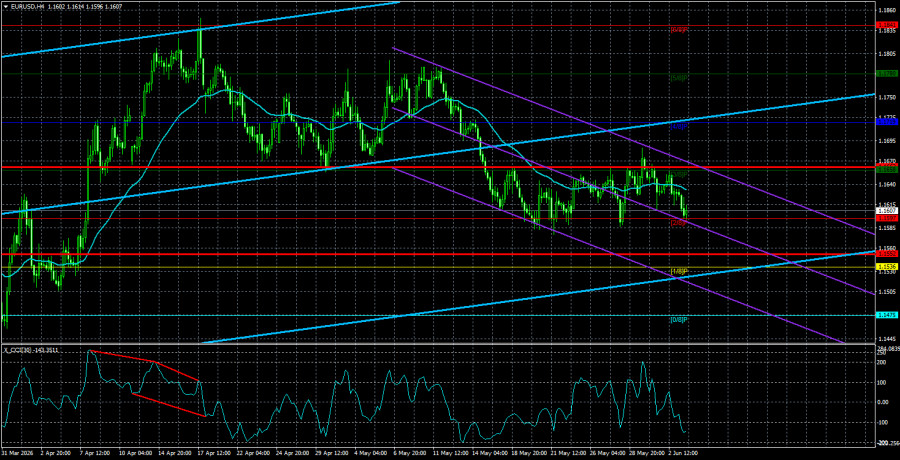This screenshot has height=460, width=900.
Task: Click the 1.1750 price axis value
Action: 886,98
